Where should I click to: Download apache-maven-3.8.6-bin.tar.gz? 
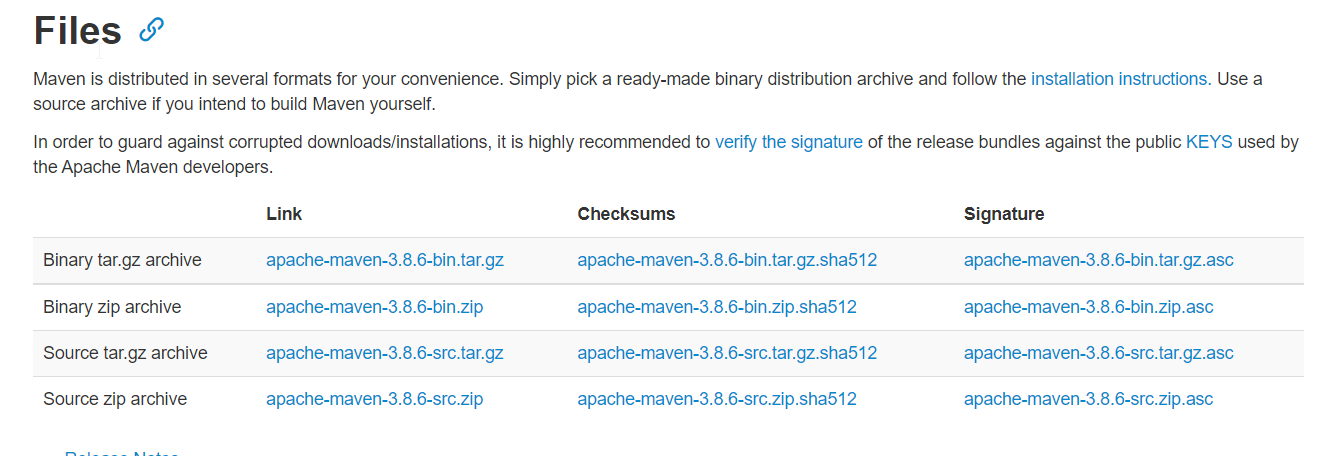[x=384, y=260]
